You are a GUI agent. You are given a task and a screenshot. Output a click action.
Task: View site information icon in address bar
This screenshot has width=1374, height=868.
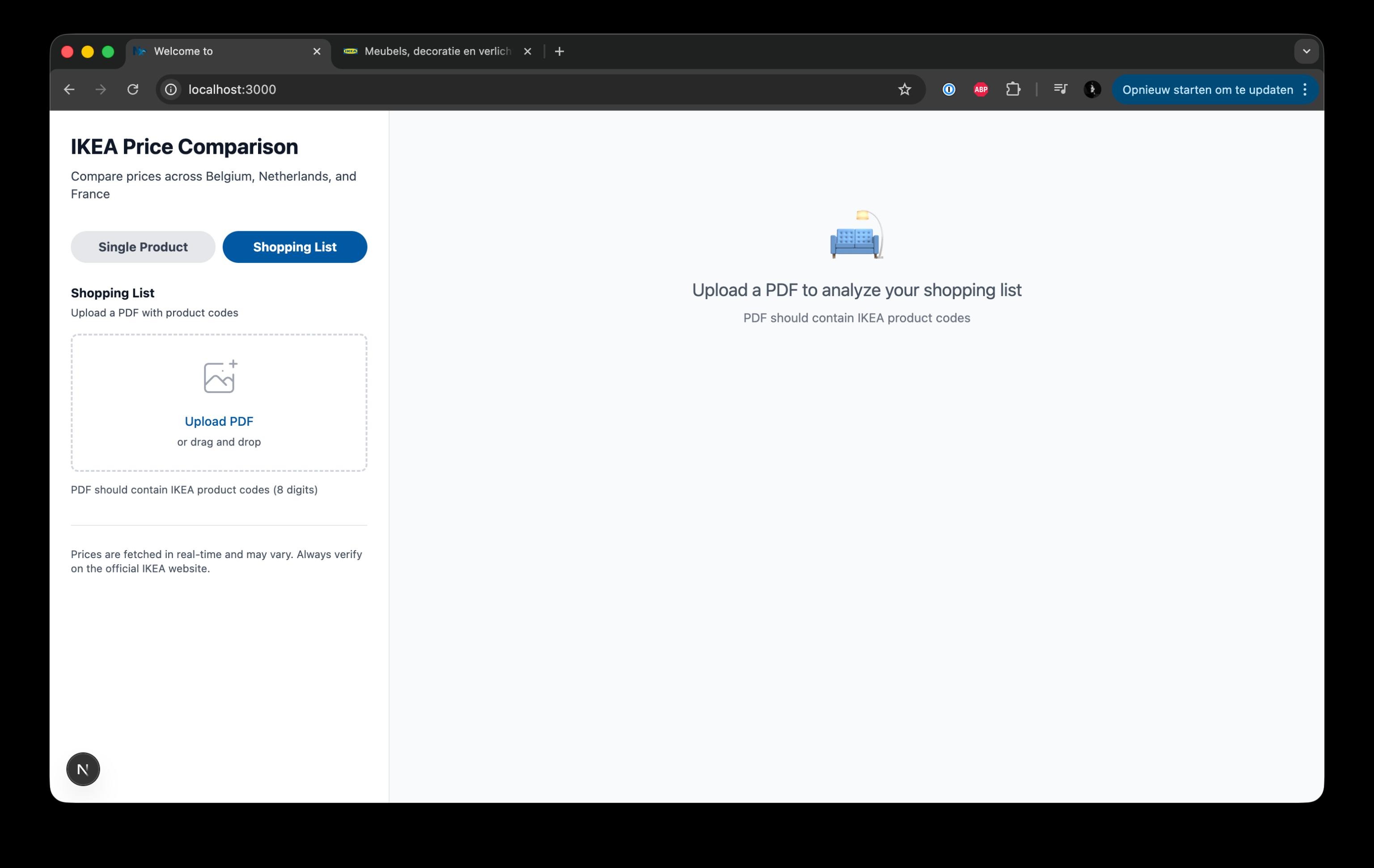click(x=170, y=89)
